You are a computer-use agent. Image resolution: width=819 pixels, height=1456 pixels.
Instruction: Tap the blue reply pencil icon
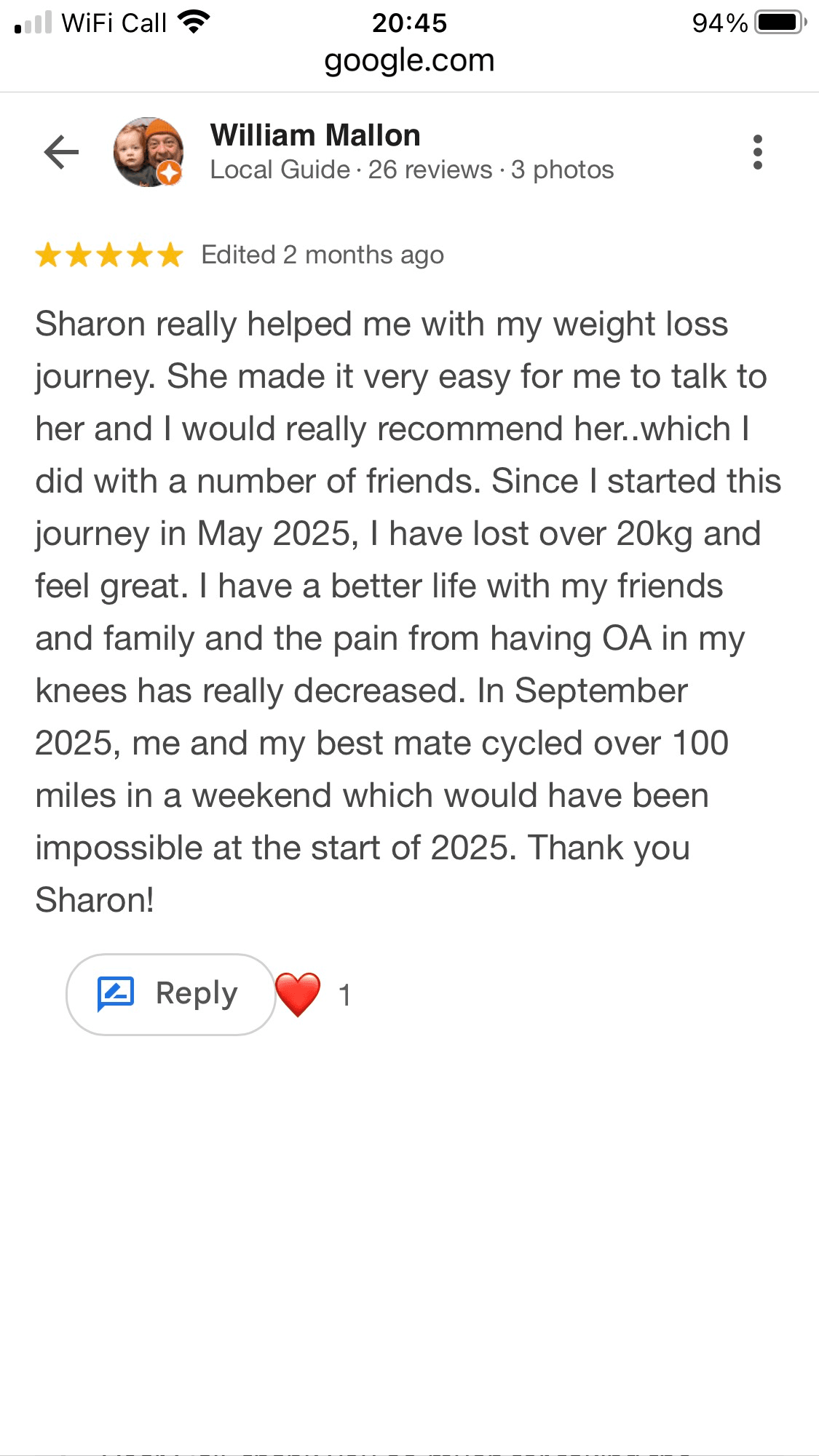(x=116, y=994)
